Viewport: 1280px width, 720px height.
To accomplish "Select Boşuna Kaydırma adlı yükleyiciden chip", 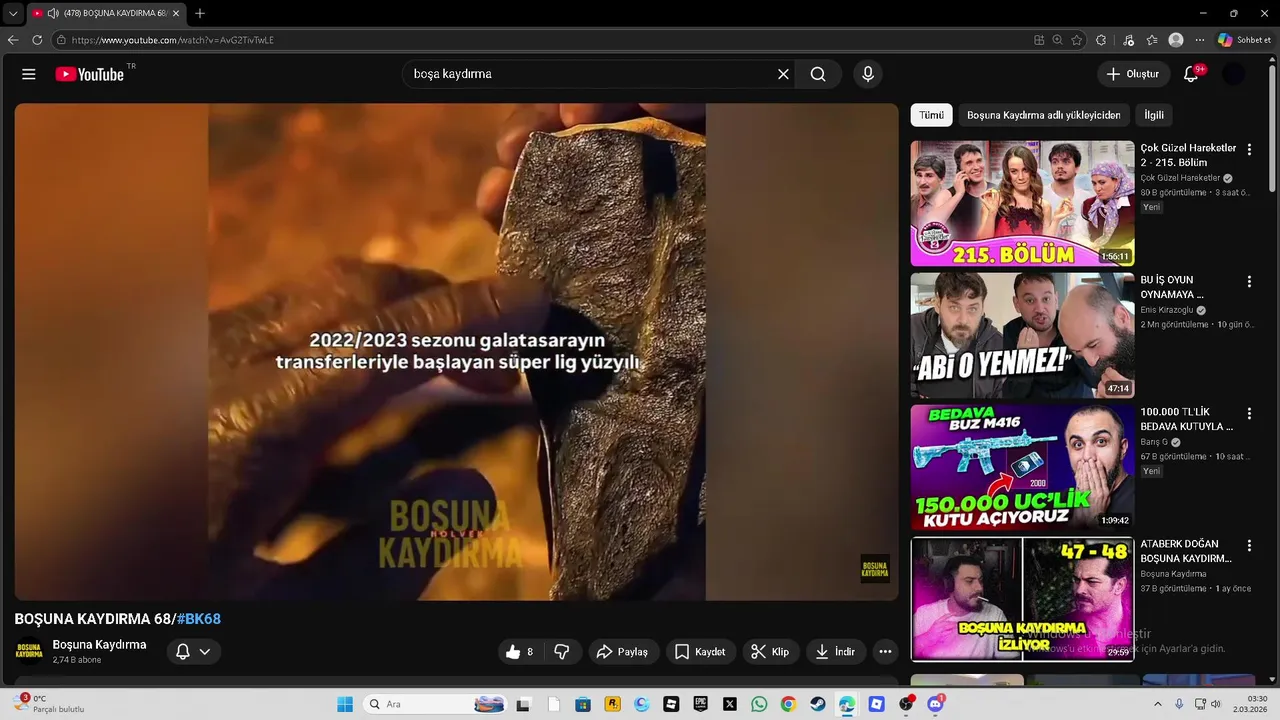I will 1043,115.
